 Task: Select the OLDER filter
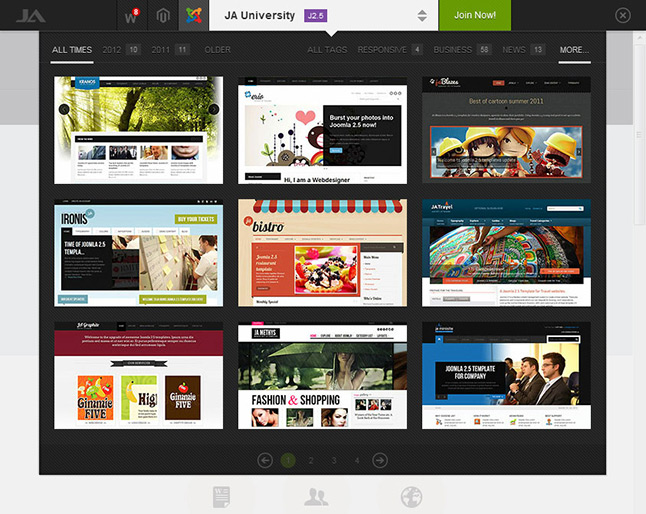pyautogui.click(x=218, y=50)
